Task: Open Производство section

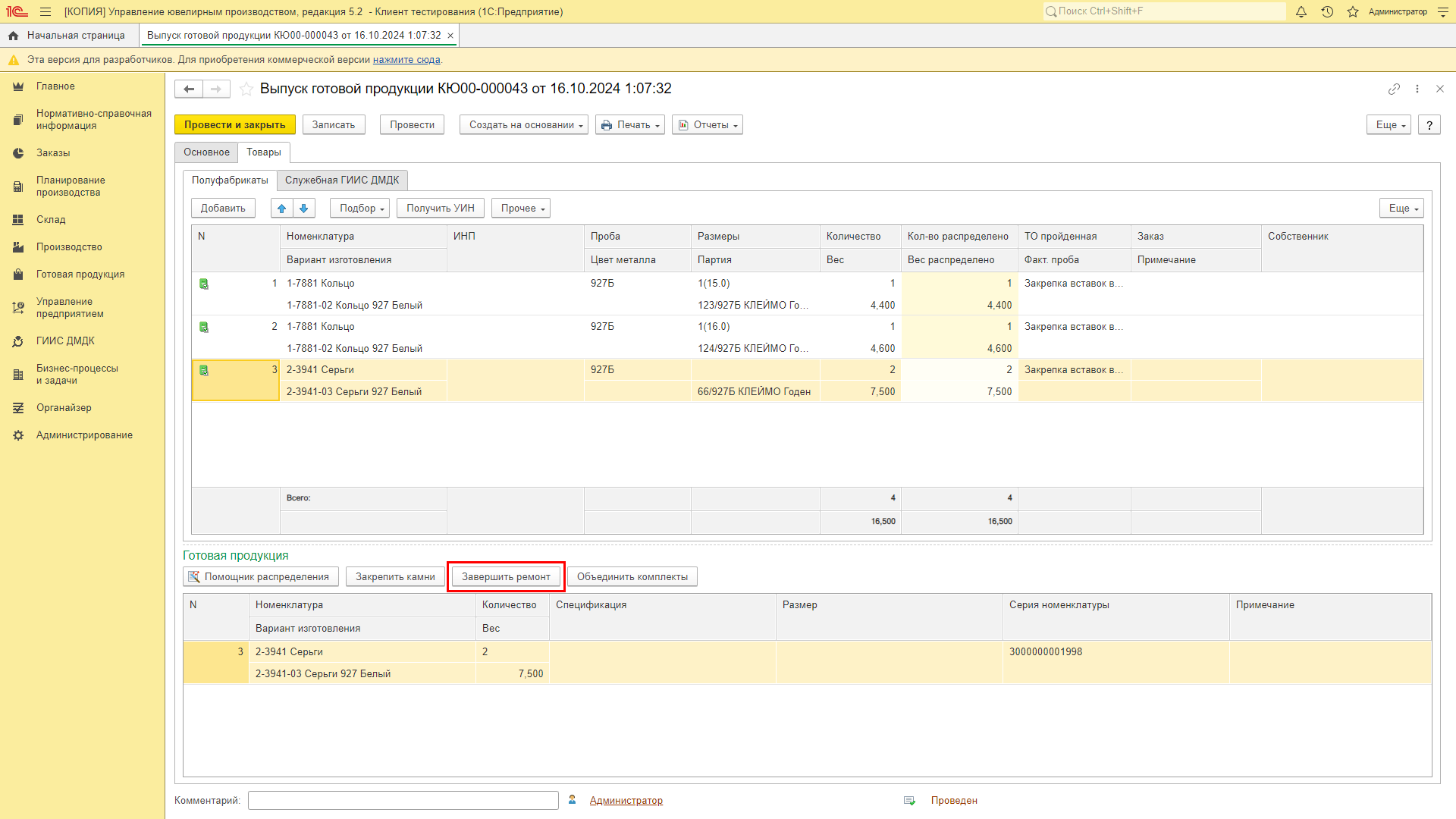Action: [69, 247]
